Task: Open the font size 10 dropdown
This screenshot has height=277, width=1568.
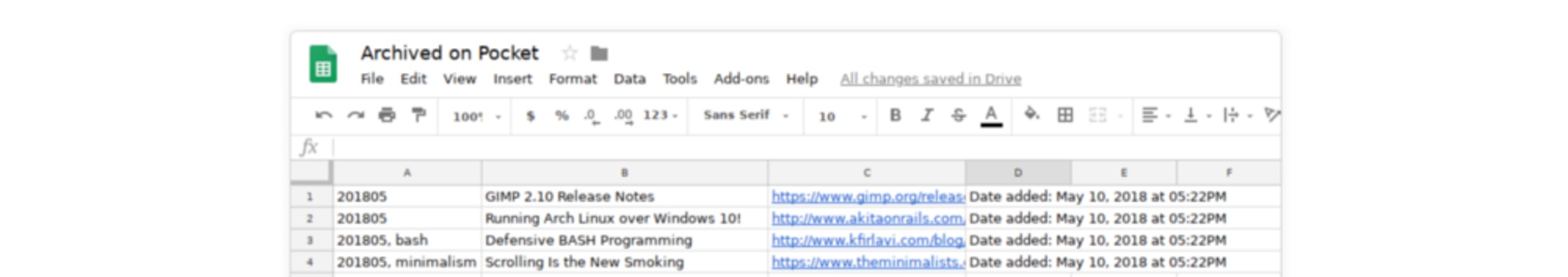Action: click(x=843, y=116)
